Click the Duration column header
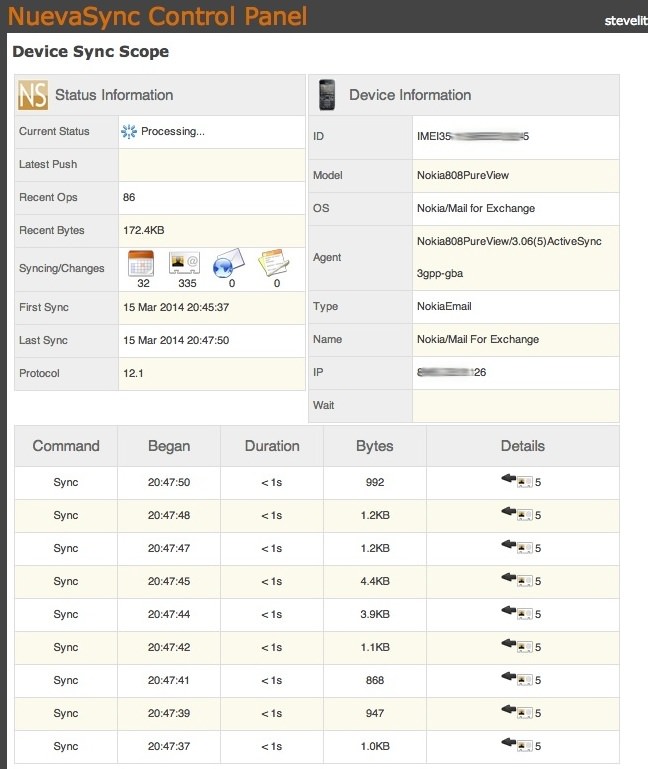The height and width of the screenshot is (769, 648). pyautogui.click(x=272, y=446)
